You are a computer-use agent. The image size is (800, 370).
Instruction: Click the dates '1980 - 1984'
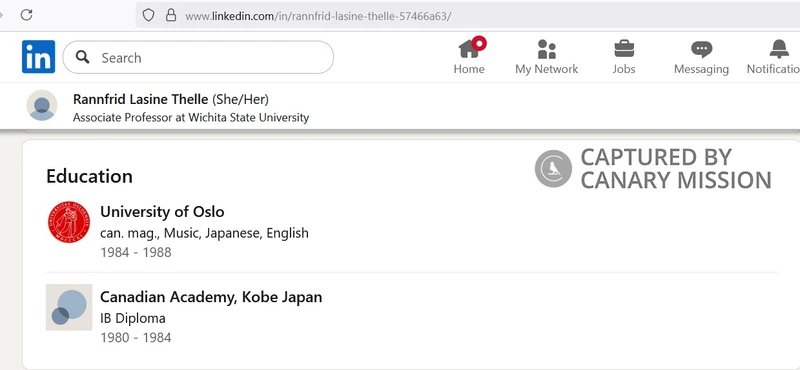(136, 337)
